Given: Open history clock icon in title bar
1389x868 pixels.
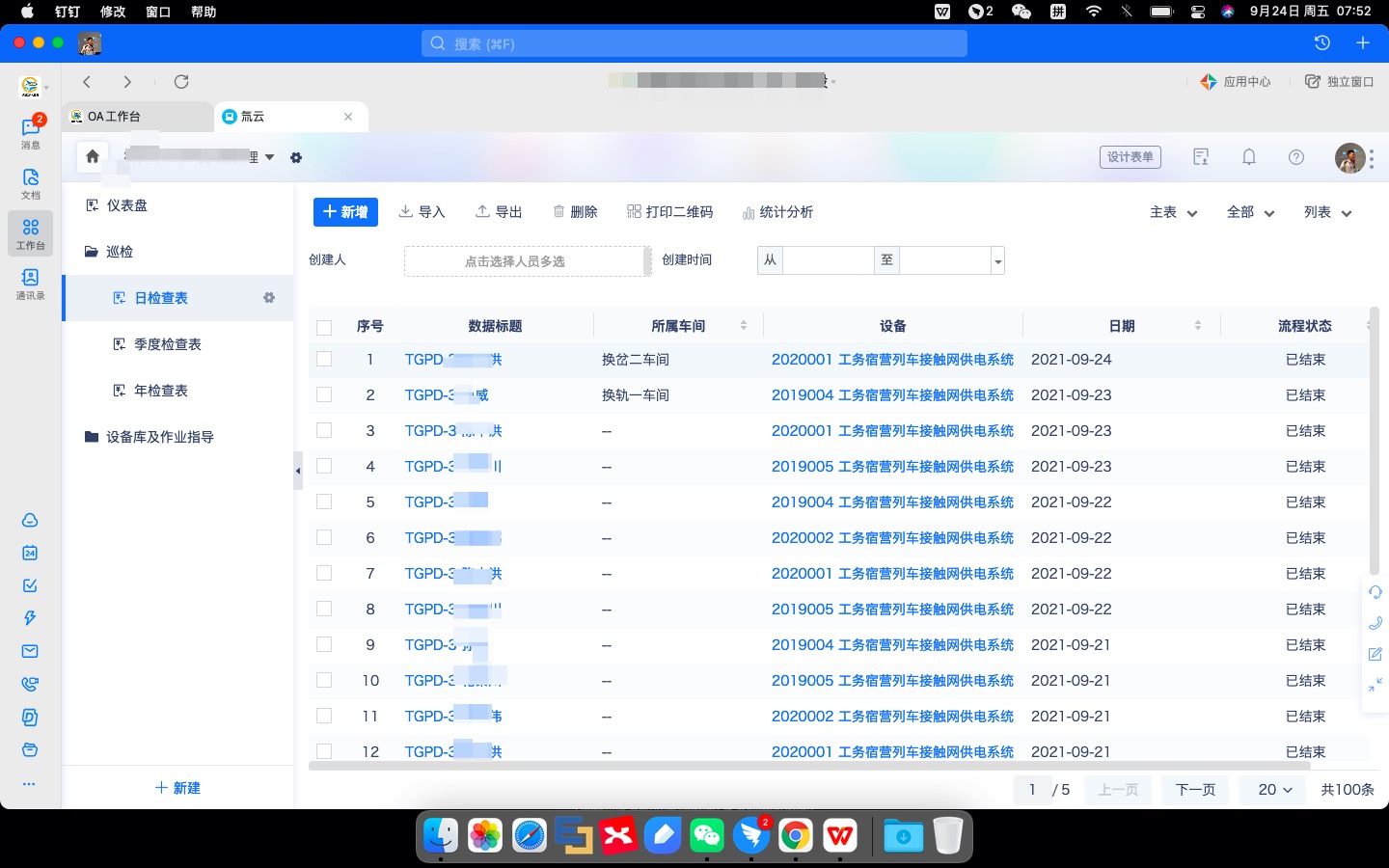Looking at the screenshot, I should point(1322,43).
